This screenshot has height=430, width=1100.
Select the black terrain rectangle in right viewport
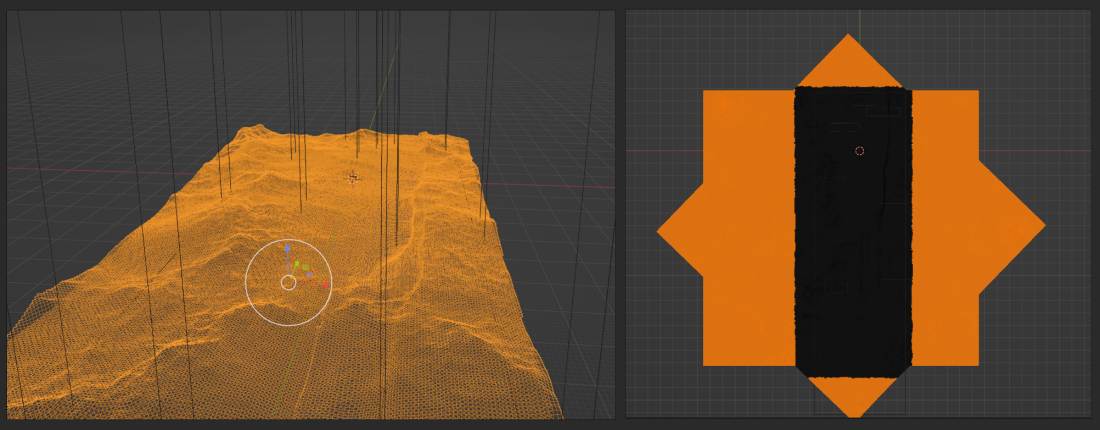coord(853,232)
